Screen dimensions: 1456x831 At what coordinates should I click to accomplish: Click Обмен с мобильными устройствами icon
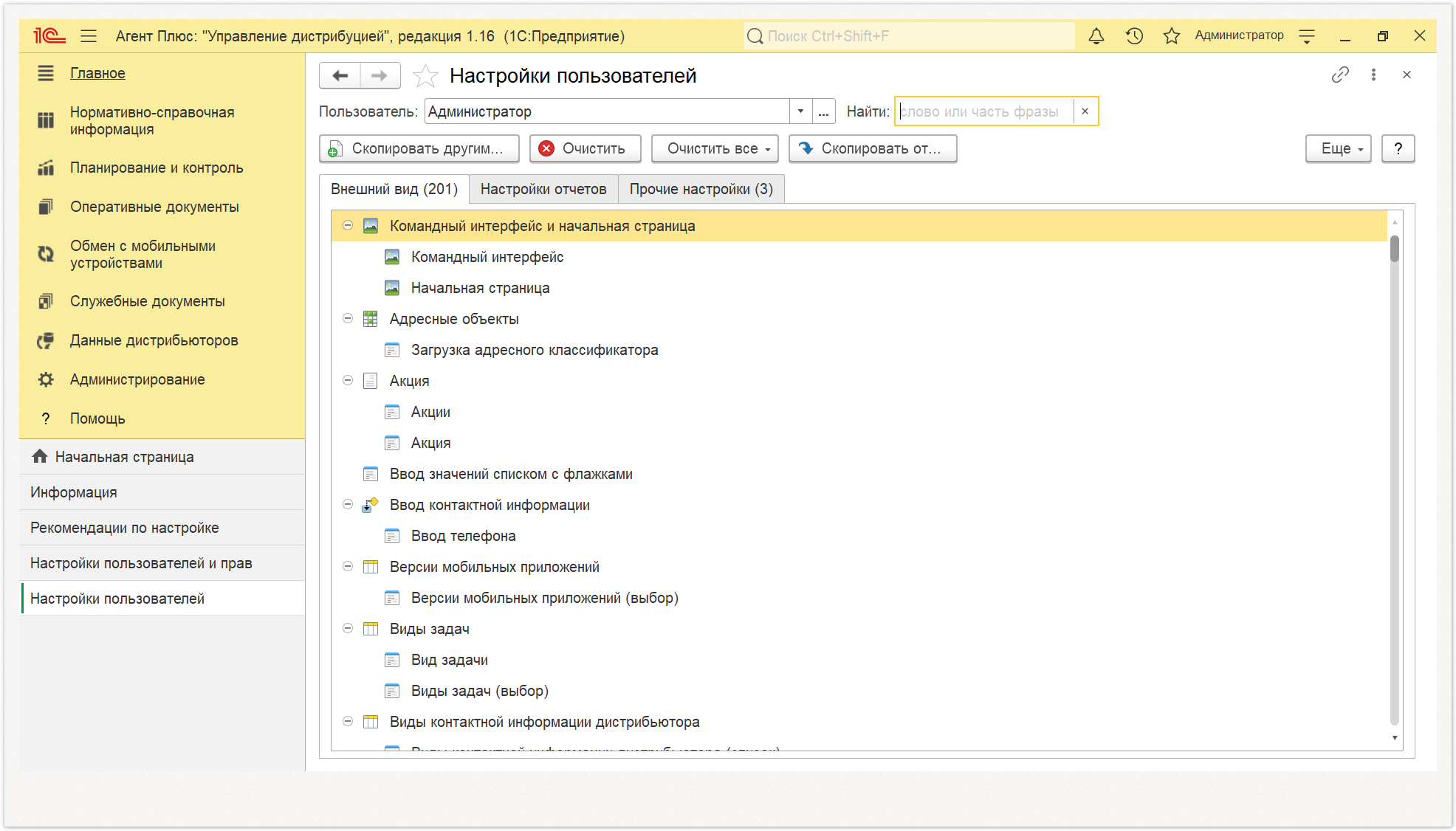[46, 254]
